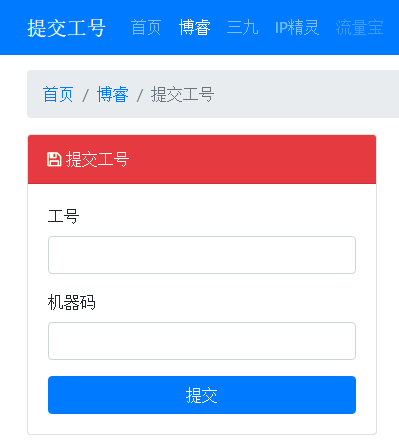The height and width of the screenshot is (441, 399).
Task: Click the 工号 field label
Action: 63,216
